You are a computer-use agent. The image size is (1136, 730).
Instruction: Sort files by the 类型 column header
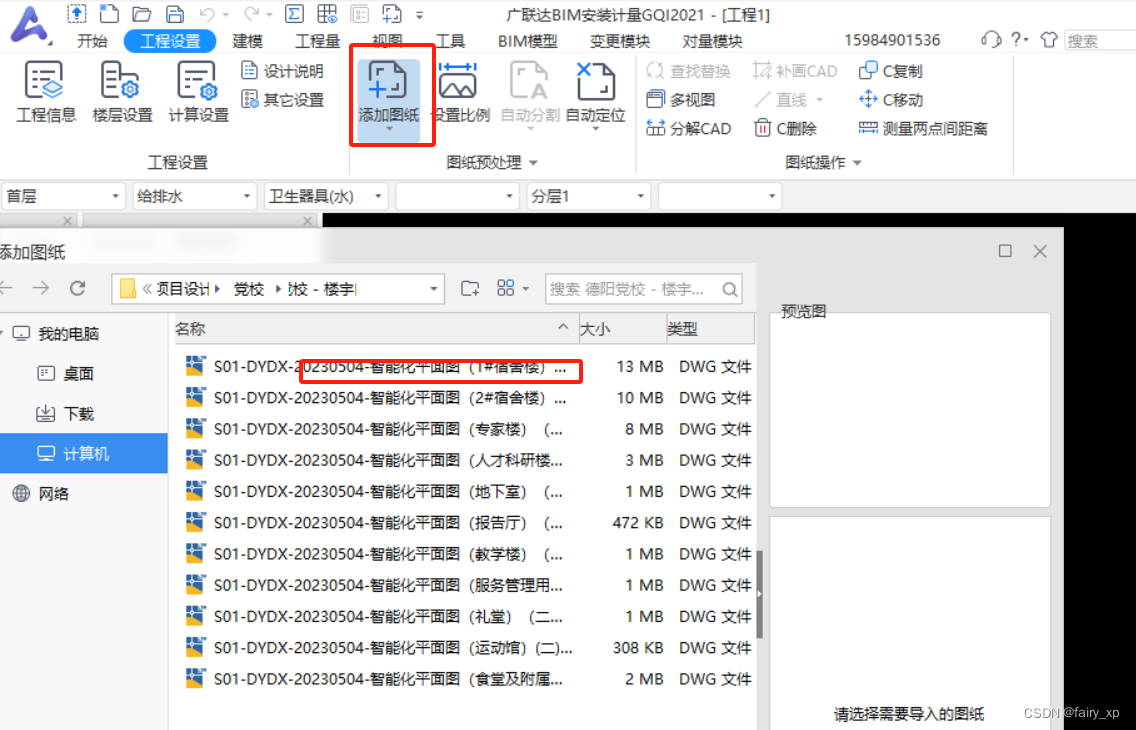[x=710, y=329]
